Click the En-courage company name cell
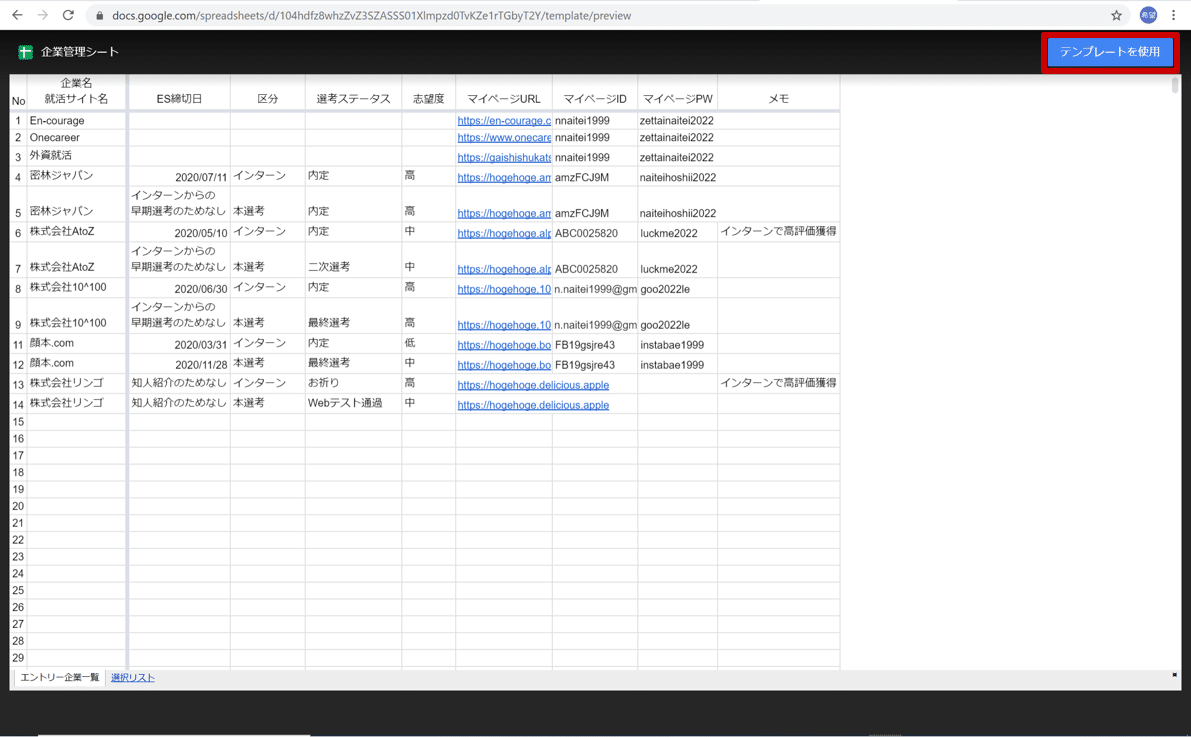 [x=76, y=120]
